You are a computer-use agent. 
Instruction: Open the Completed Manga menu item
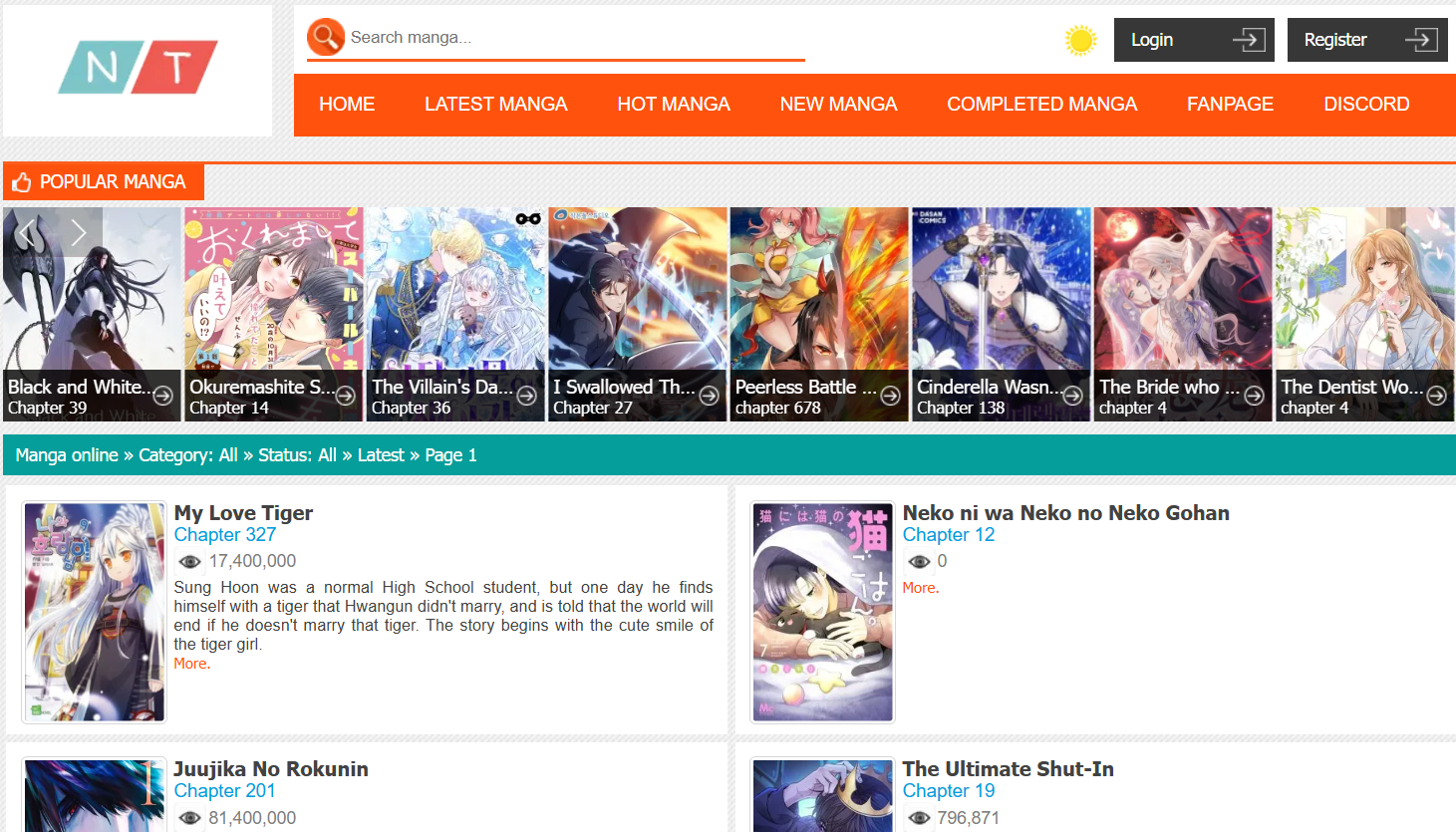point(1041,105)
